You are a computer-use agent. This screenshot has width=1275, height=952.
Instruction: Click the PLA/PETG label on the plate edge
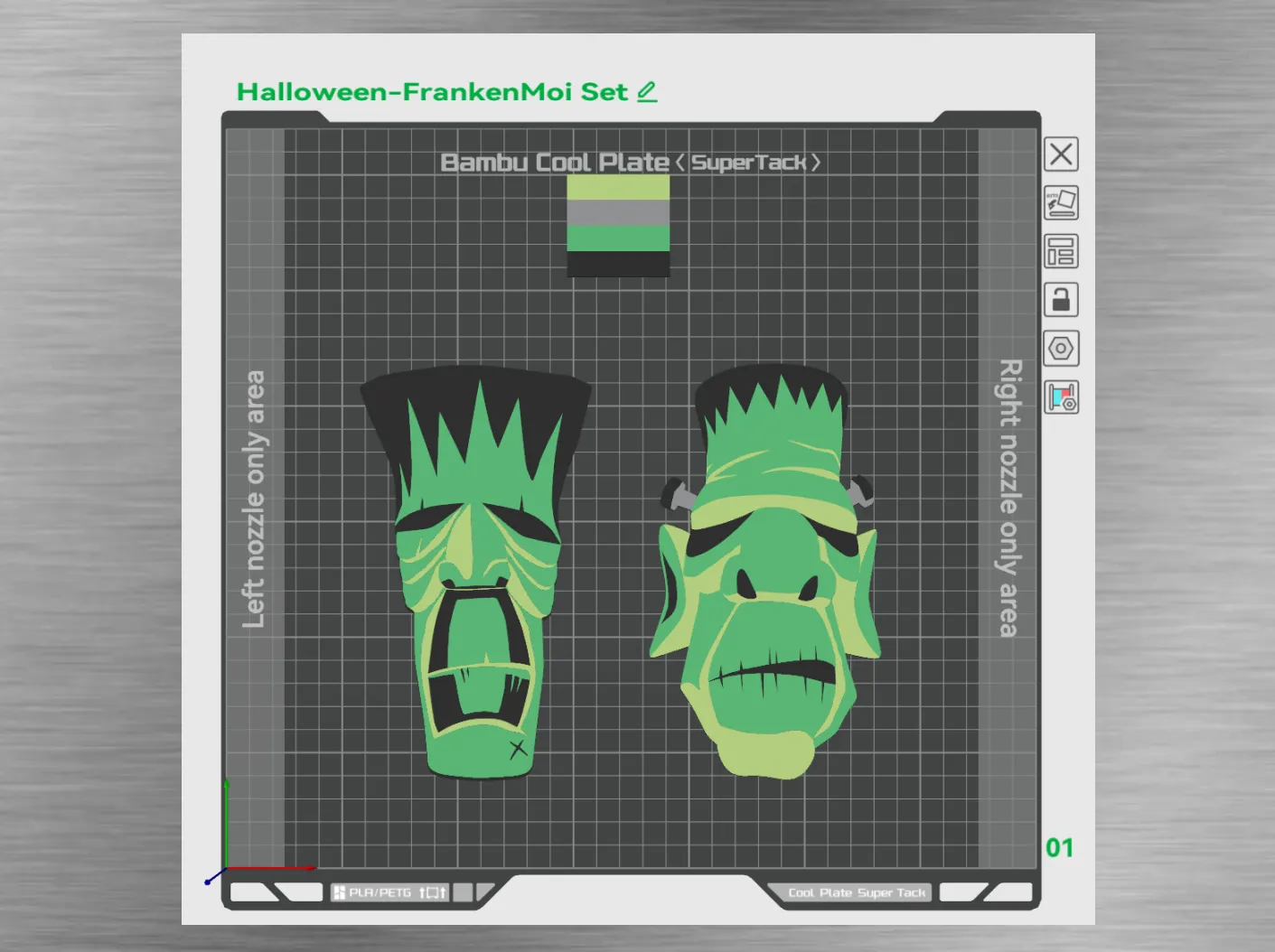380,892
